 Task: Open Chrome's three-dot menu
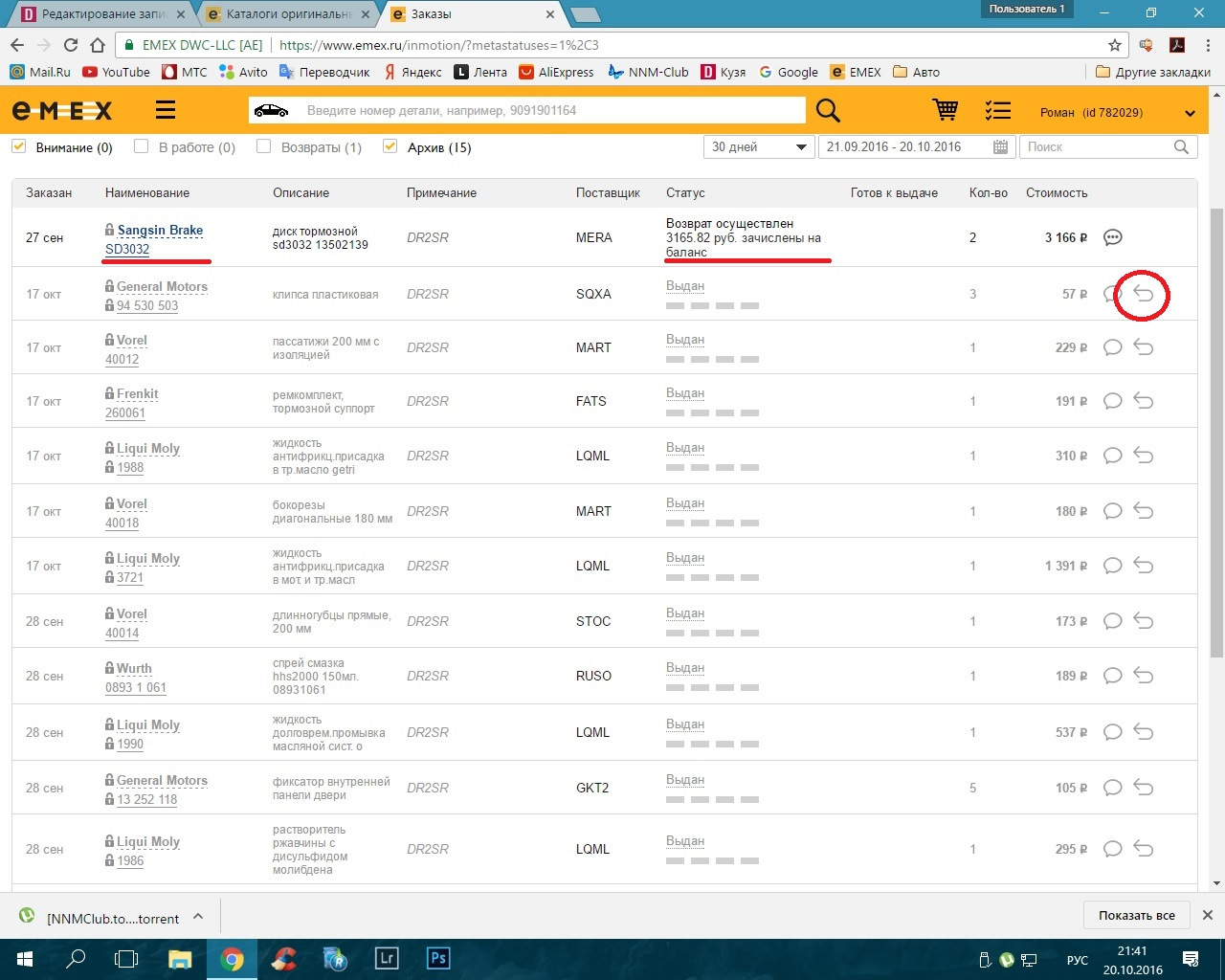pos(1207,45)
